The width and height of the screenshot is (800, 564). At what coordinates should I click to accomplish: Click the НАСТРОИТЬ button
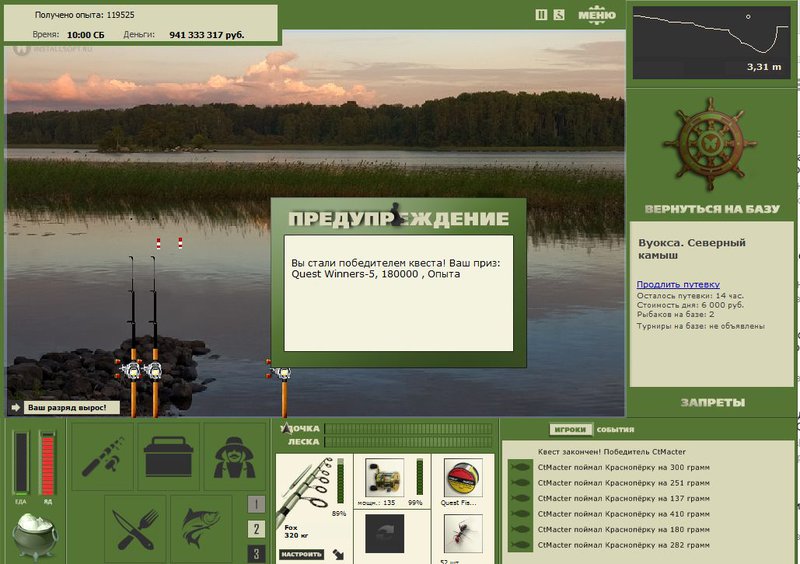(302, 554)
